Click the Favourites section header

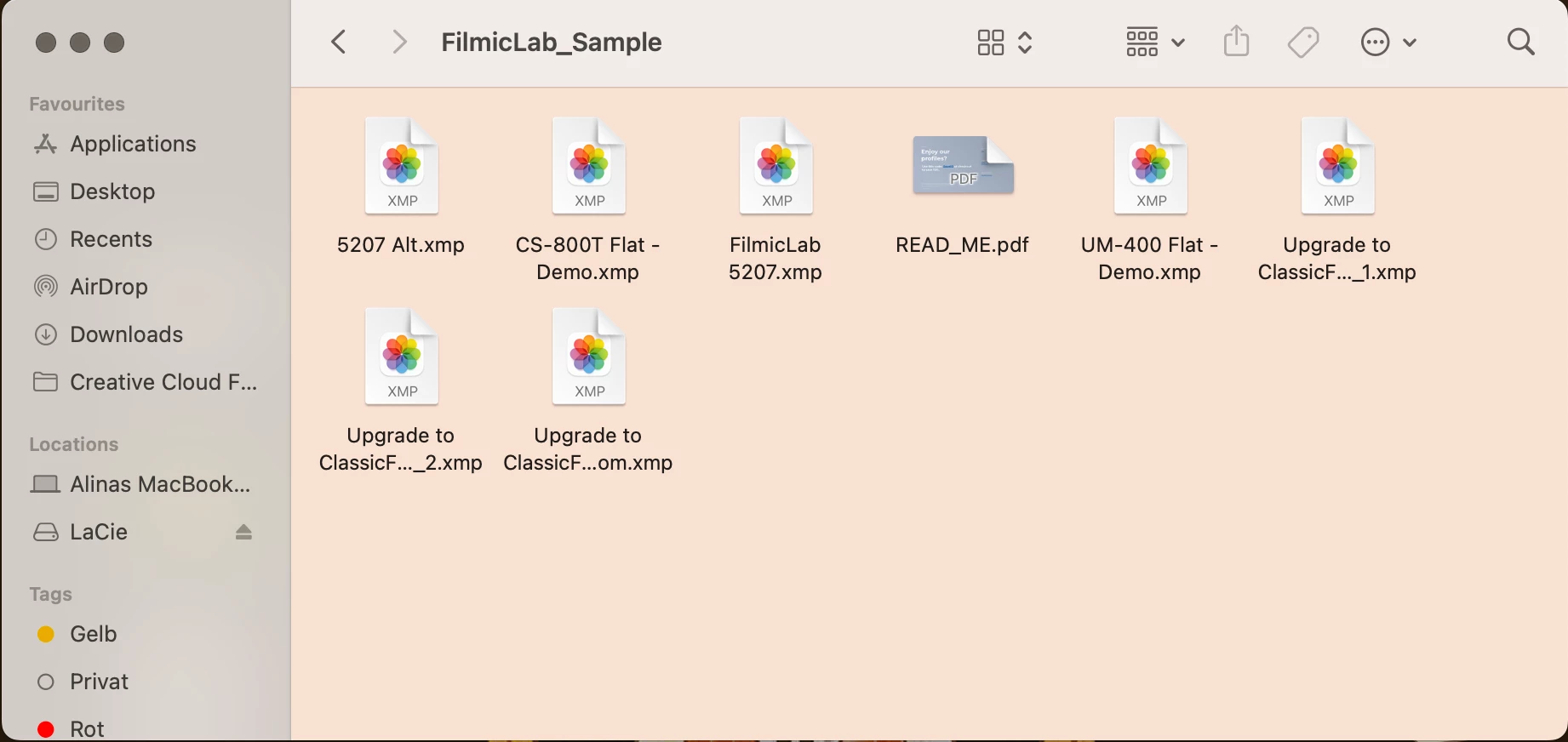point(77,104)
